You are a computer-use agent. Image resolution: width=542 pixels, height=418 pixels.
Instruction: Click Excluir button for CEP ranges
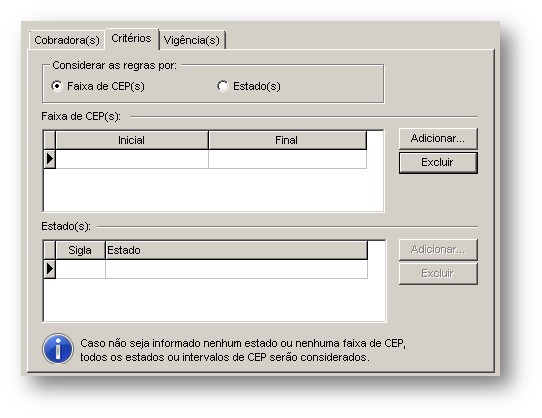(438, 162)
